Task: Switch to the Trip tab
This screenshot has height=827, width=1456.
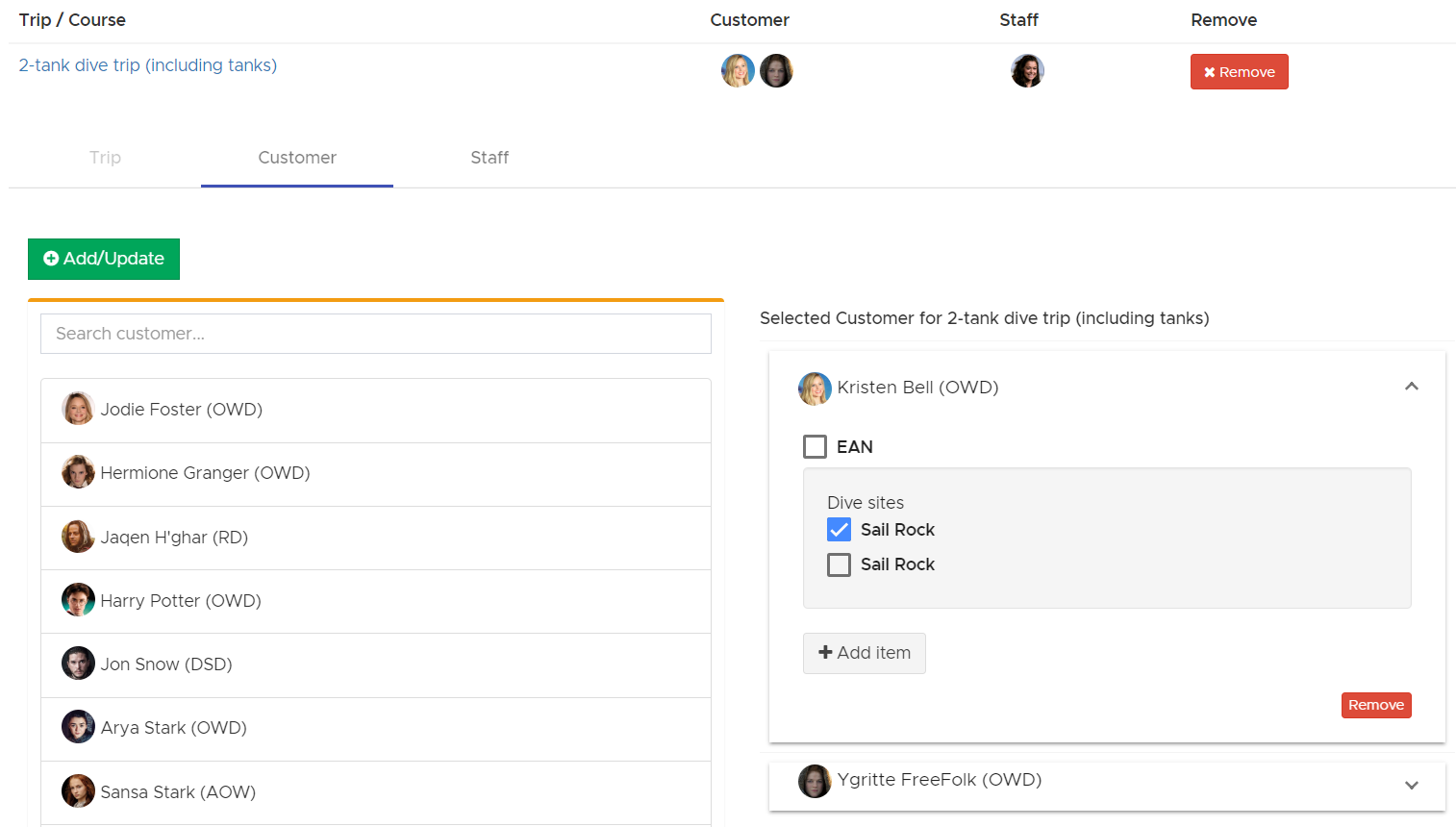Action: coord(105,158)
